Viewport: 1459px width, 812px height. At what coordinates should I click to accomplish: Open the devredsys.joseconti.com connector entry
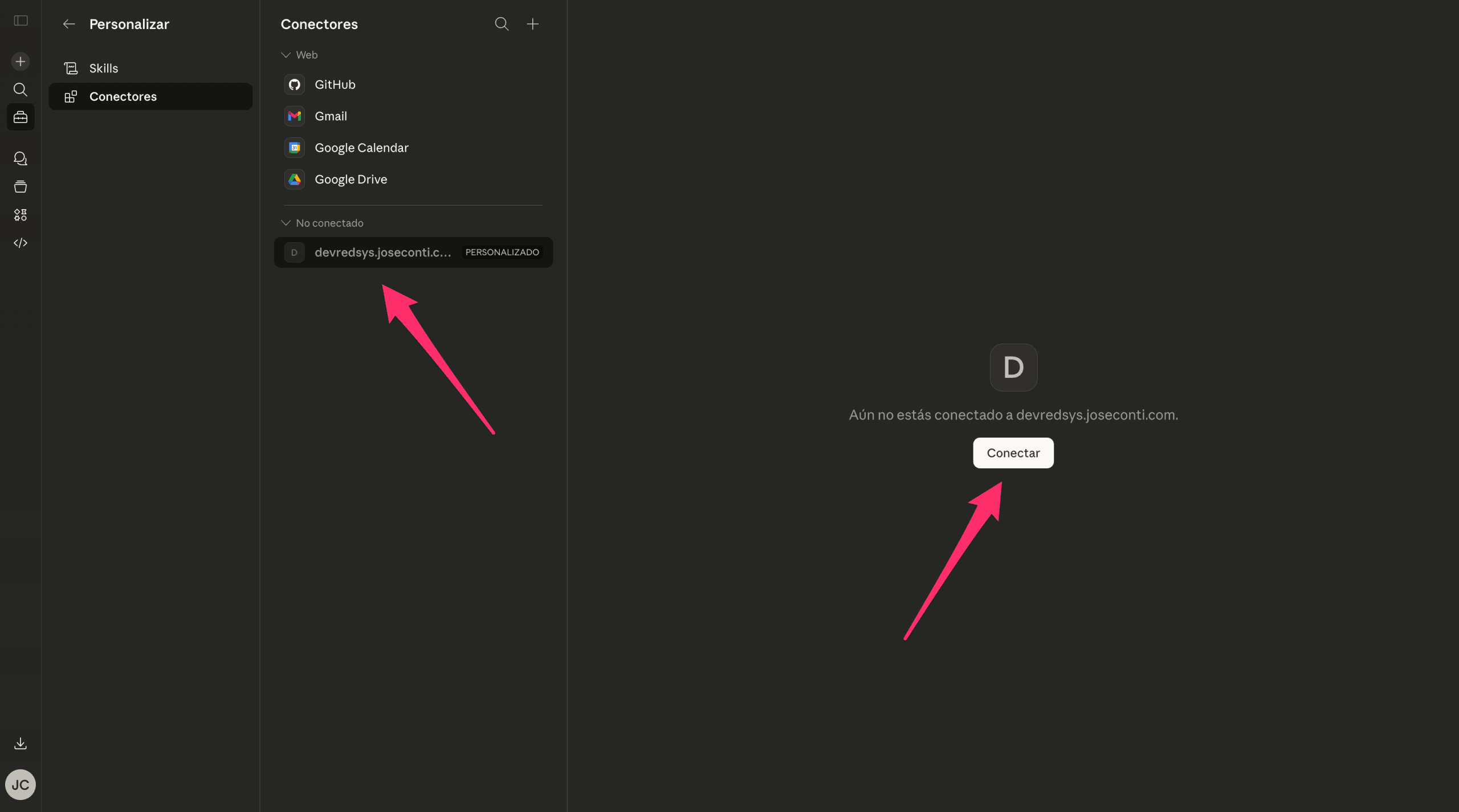click(x=382, y=252)
